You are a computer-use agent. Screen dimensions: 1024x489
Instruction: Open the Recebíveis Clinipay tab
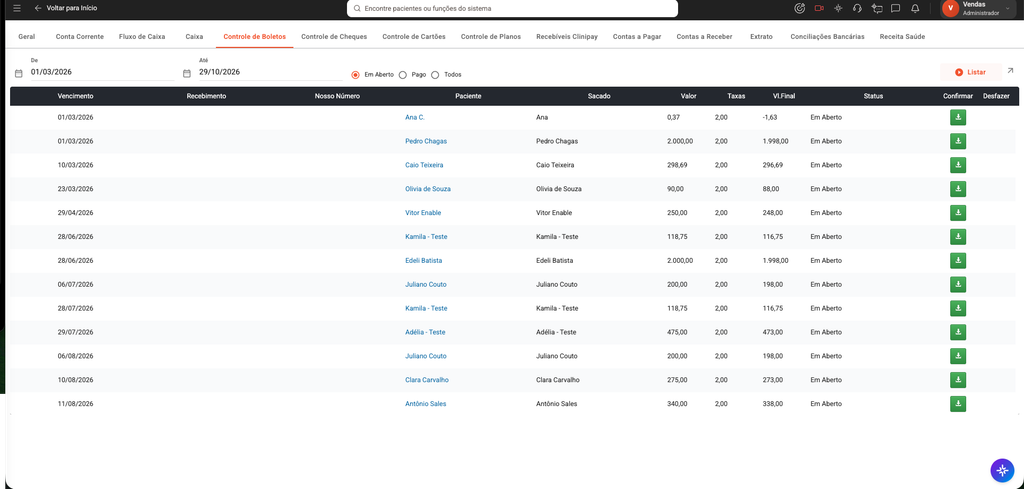(x=567, y=37)
